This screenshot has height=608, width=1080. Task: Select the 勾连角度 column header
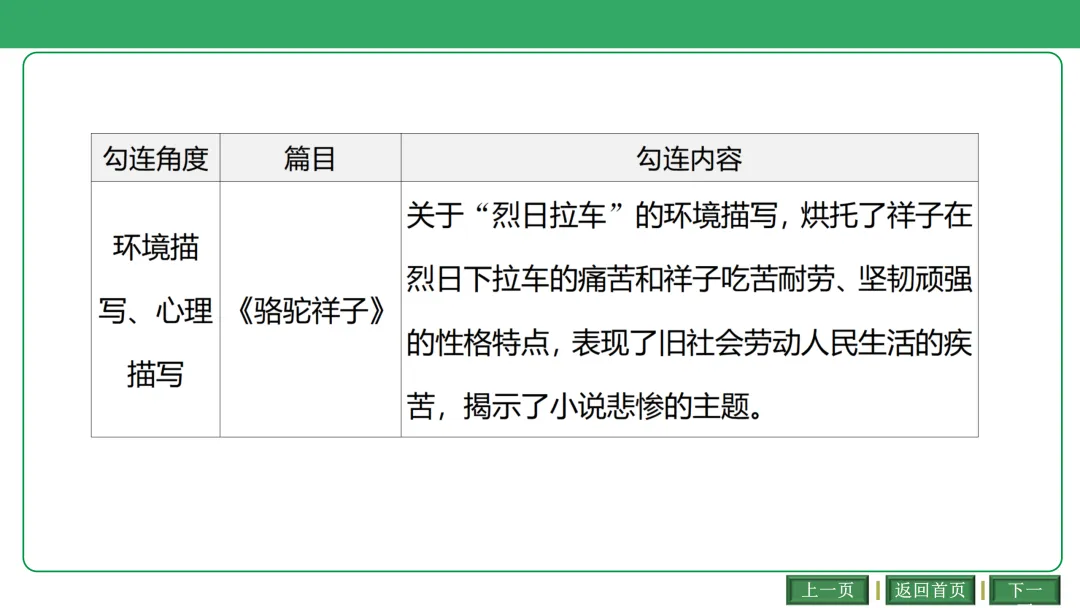[x=156, y=158]
